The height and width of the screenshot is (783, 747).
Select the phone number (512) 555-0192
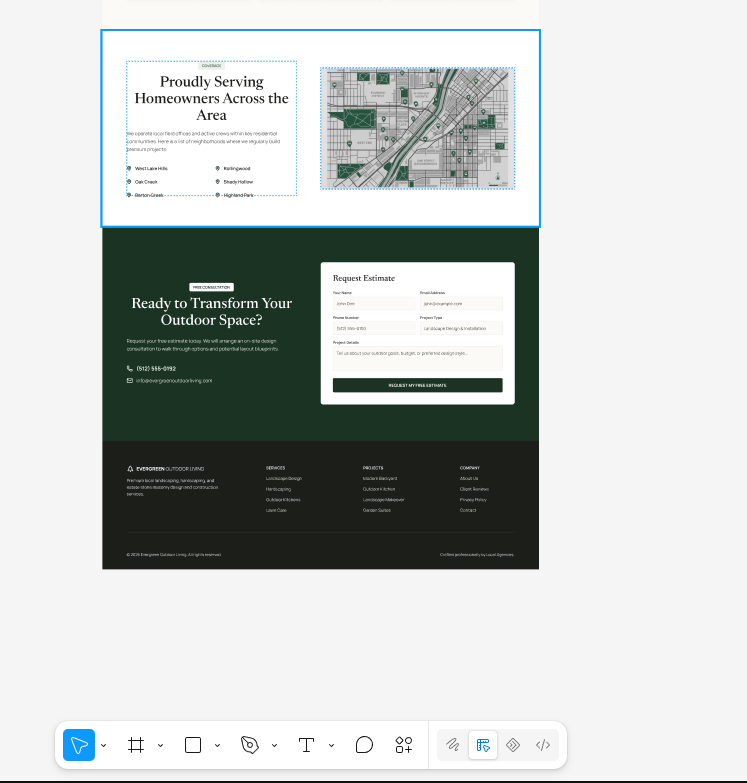[x=156, y=369]
